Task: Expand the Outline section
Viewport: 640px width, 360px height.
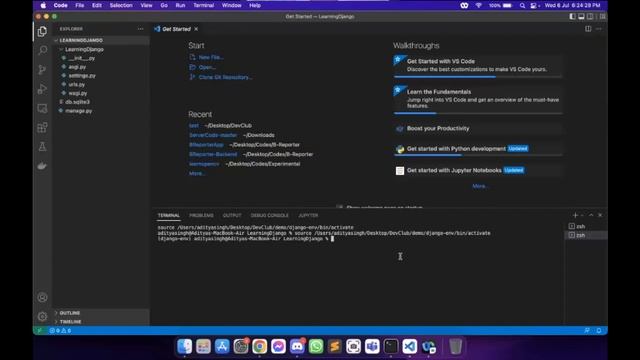Action: [100, 313]
